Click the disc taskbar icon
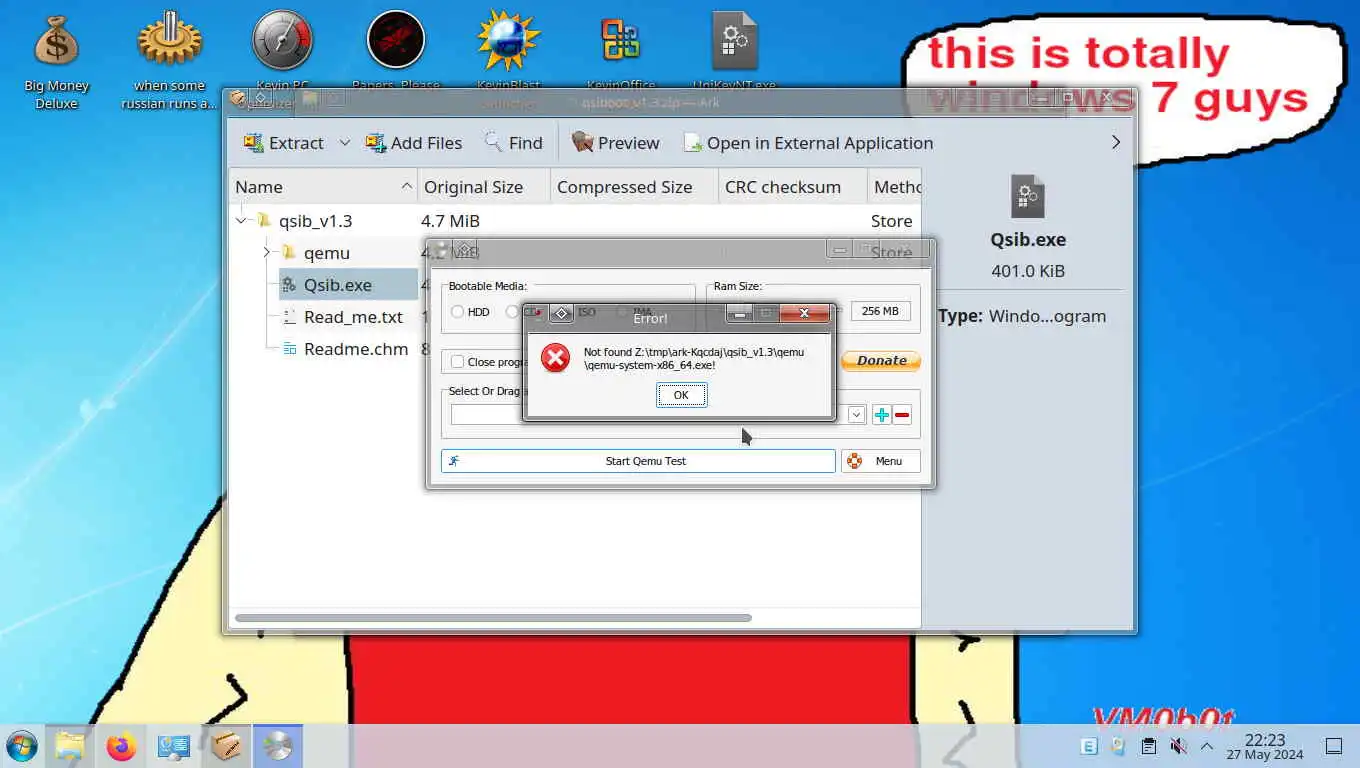This screenshot has height=768, width=1360. (x=277, y=746)
